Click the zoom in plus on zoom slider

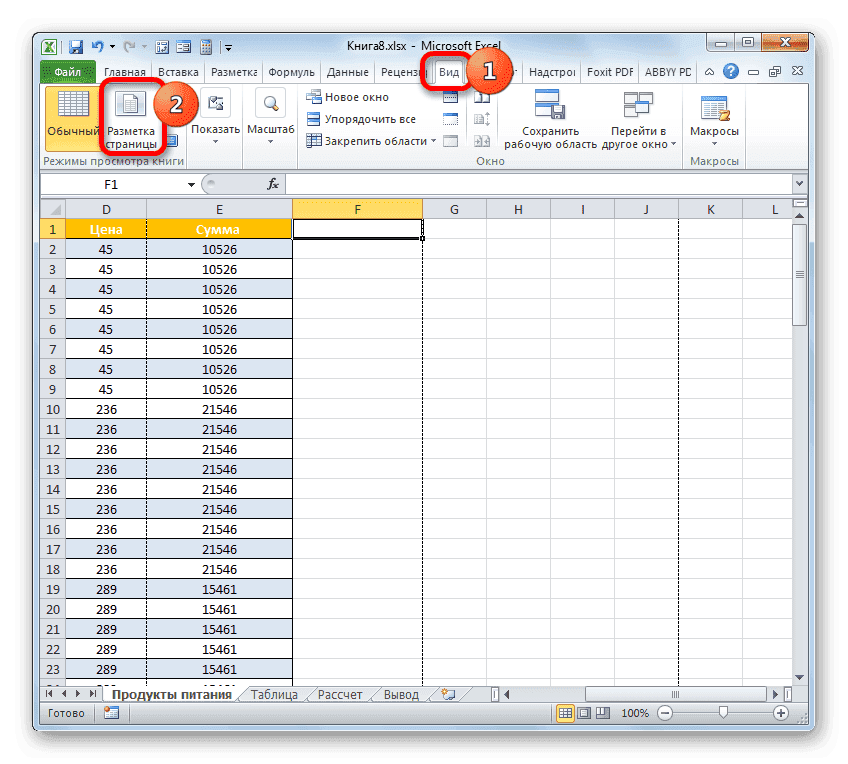coord(780,713)
